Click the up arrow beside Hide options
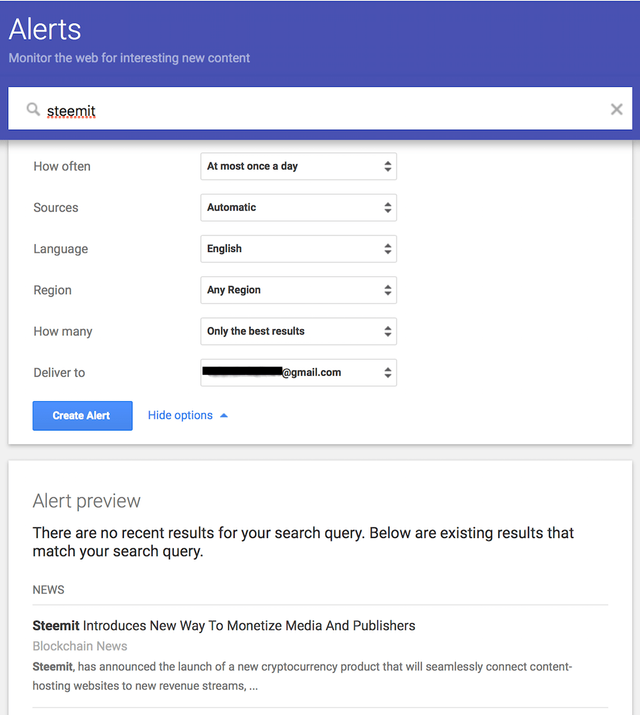The image size is (640, 715). point(224,415)
